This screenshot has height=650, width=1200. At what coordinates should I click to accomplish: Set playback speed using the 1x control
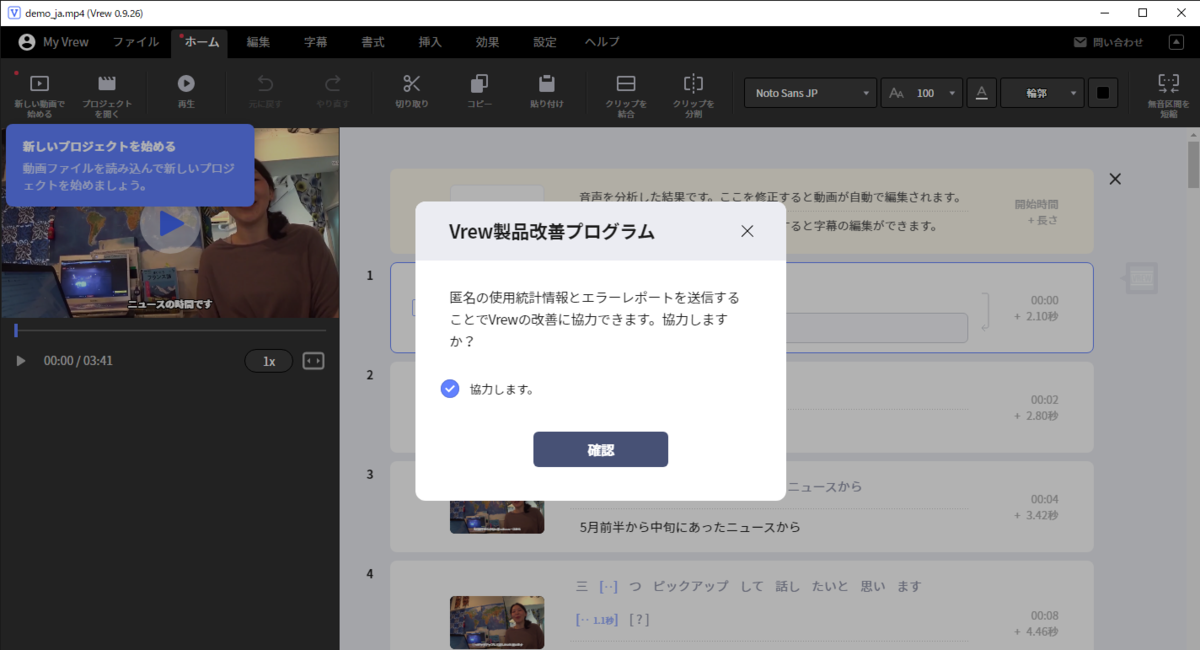click(268, 360)
